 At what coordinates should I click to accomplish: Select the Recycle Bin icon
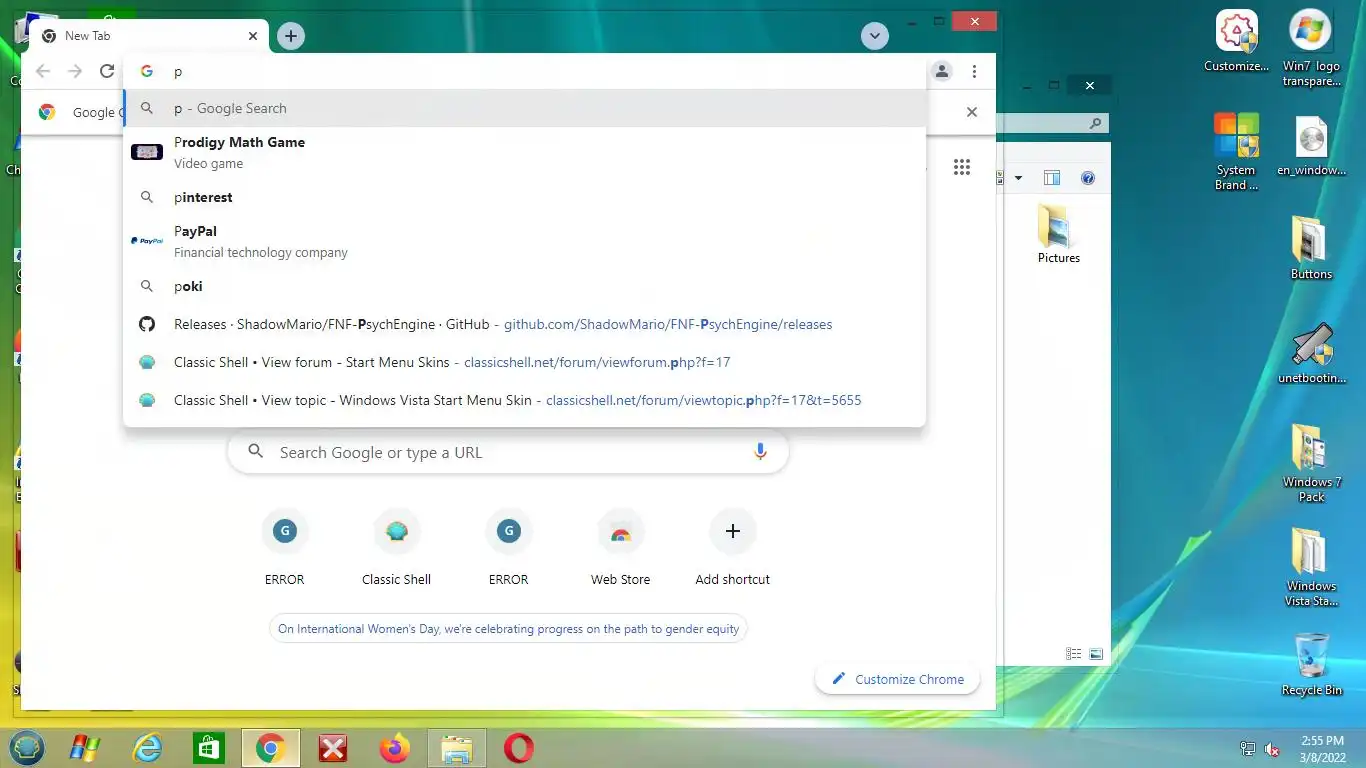[1311, 664]
